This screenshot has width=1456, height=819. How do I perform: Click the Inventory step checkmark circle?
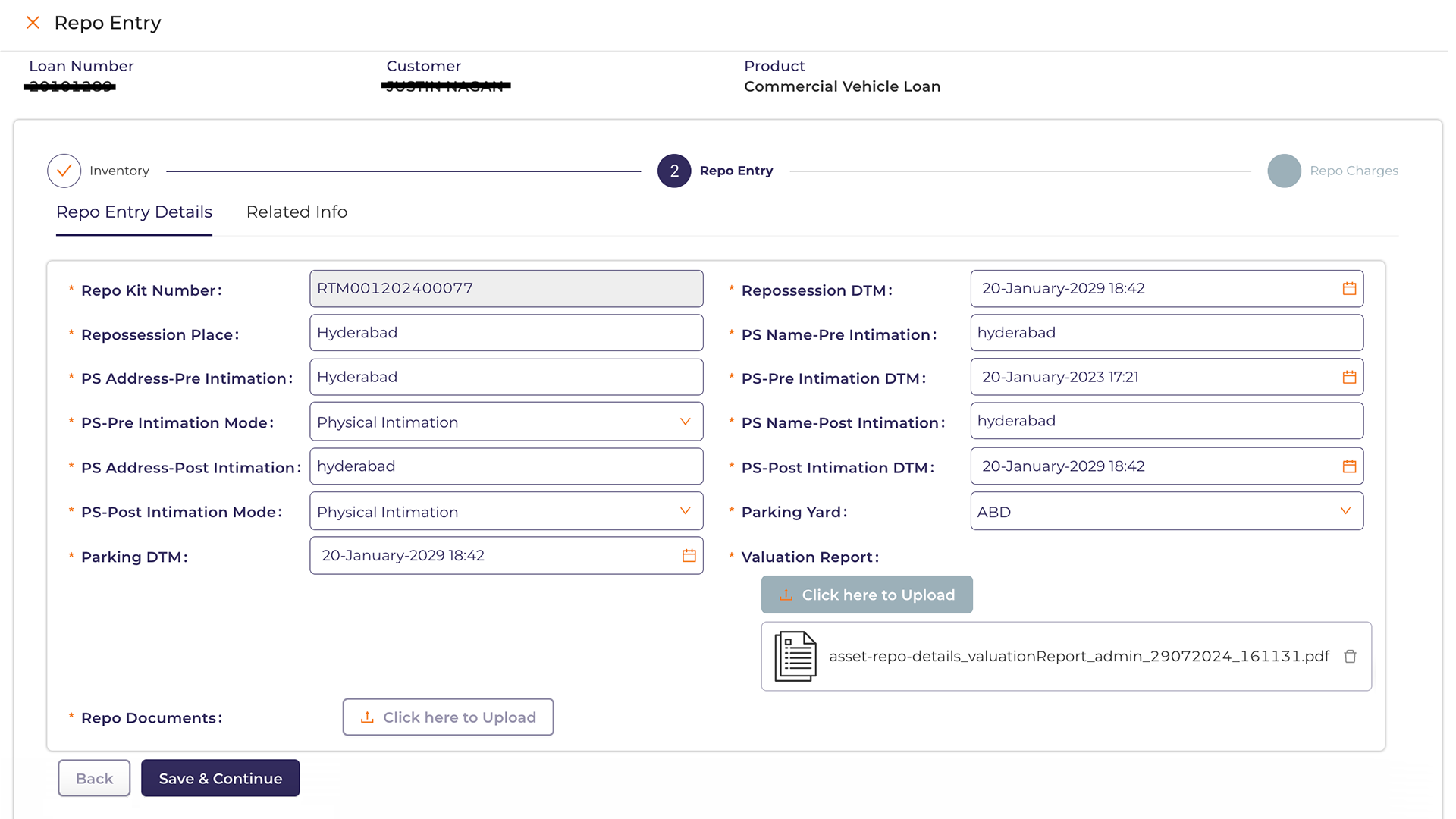tap(64, 171)
